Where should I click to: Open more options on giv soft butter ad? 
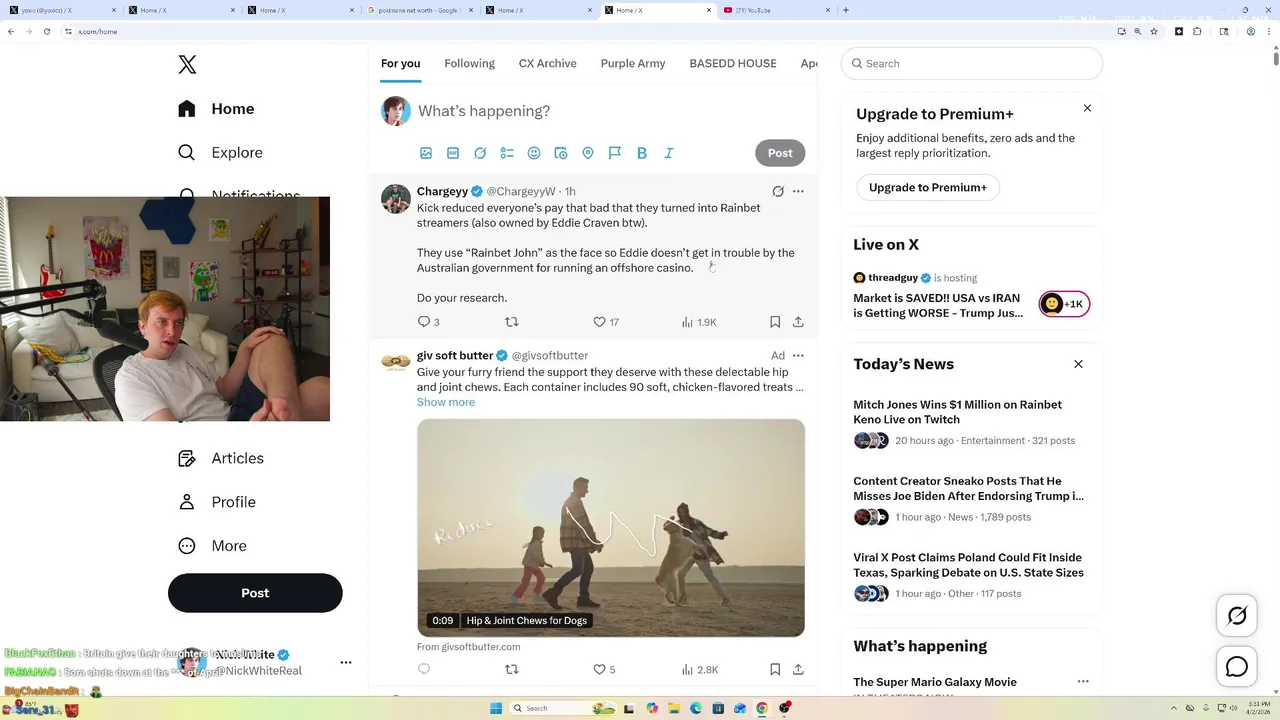tap(798, 355)
